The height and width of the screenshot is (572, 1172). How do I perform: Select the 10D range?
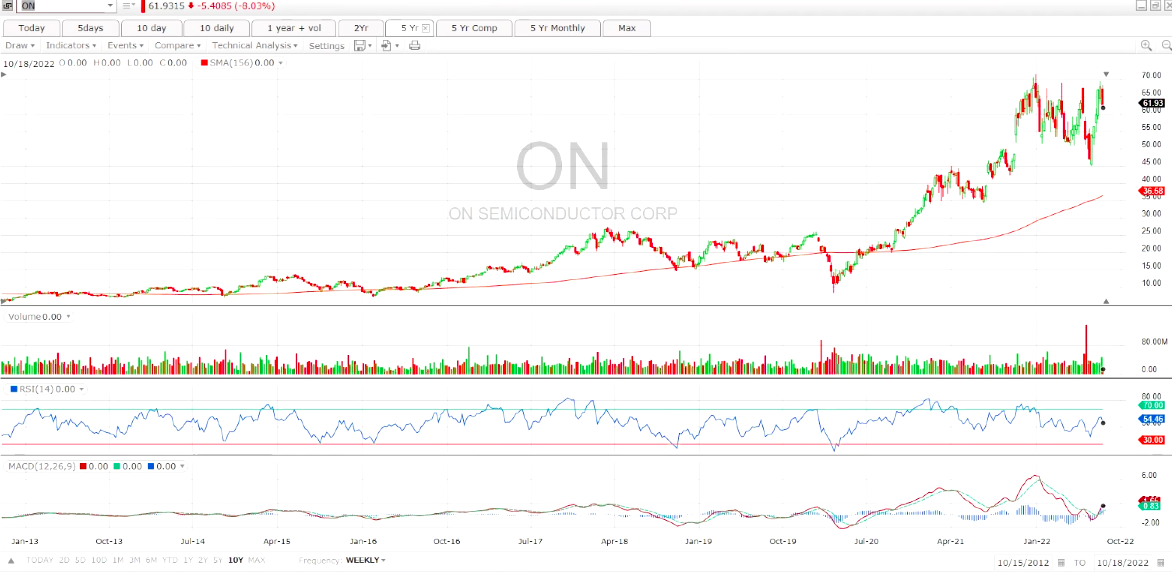click(101, 560)
